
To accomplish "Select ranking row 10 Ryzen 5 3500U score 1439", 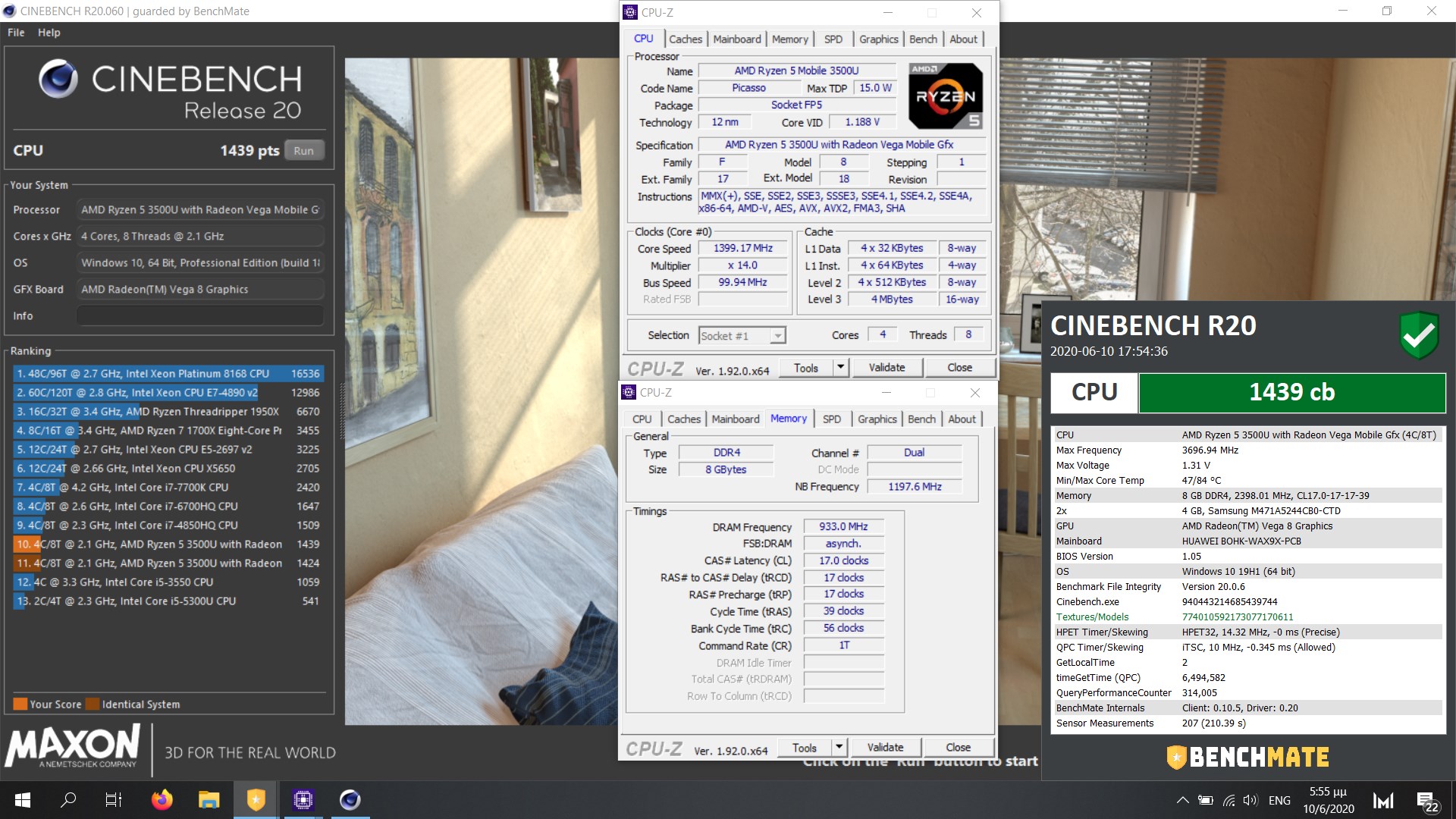I will tap(168, 544).
